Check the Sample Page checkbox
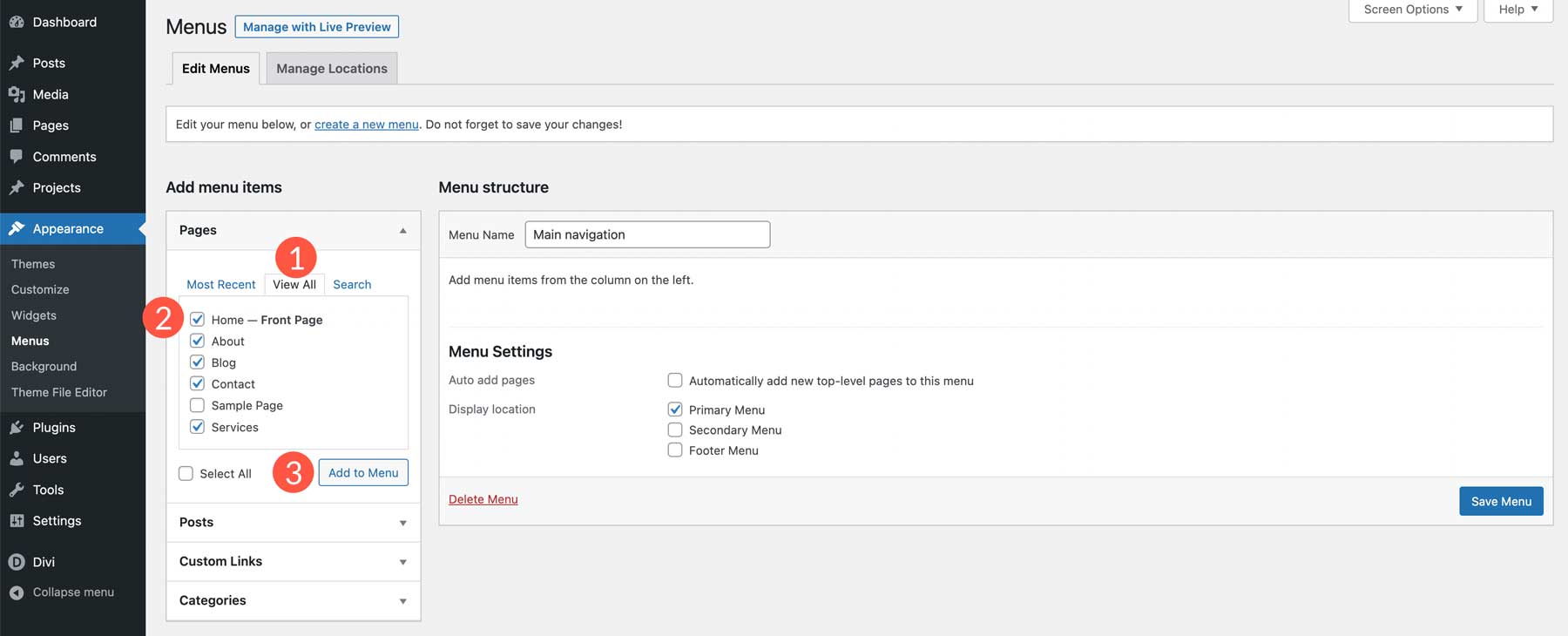Viewport: 1568px width, 636px height. [x=198, y=405]
